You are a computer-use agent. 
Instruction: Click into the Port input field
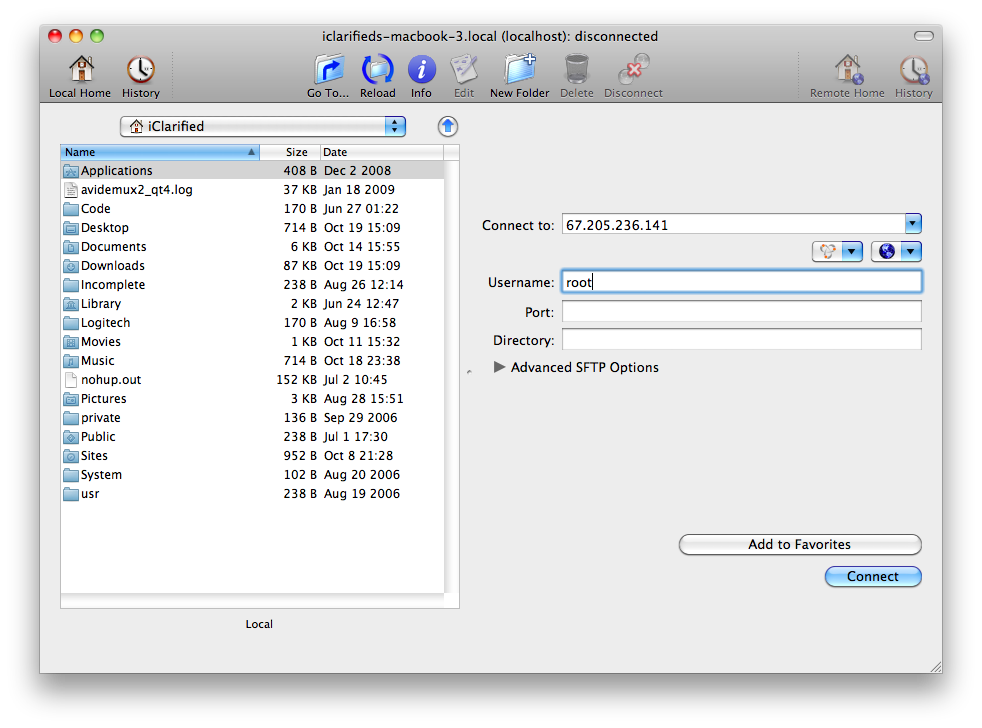[741, 312]
